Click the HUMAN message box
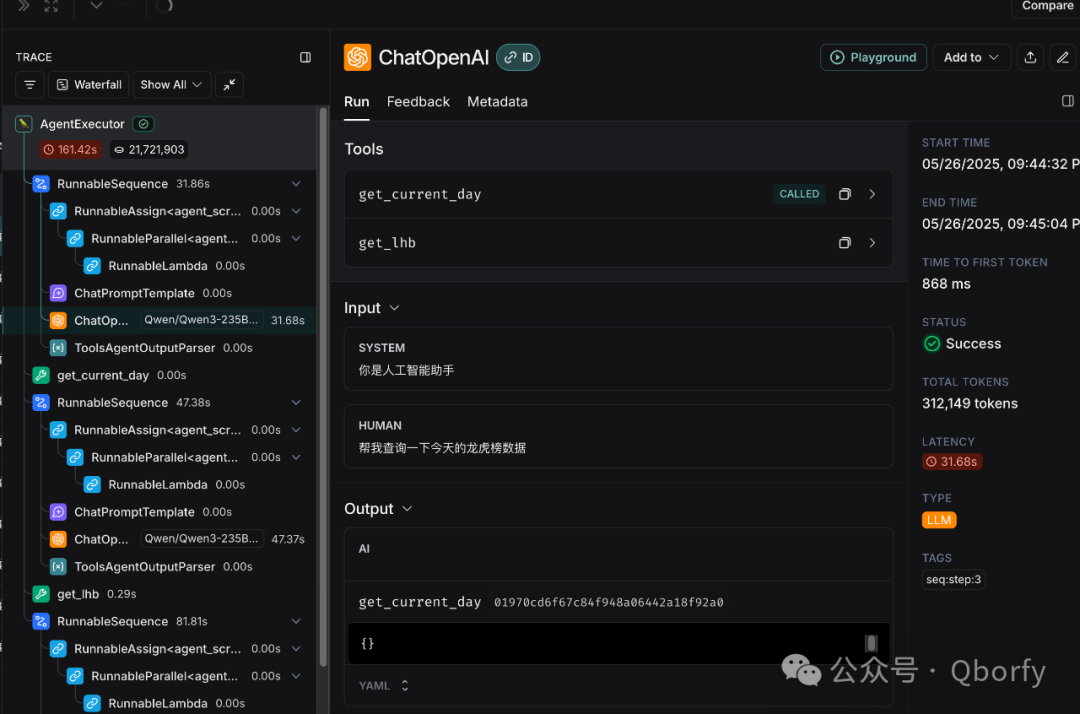Image resolution: width=1080 pixels, height=714 pixels. pos(619,437)
